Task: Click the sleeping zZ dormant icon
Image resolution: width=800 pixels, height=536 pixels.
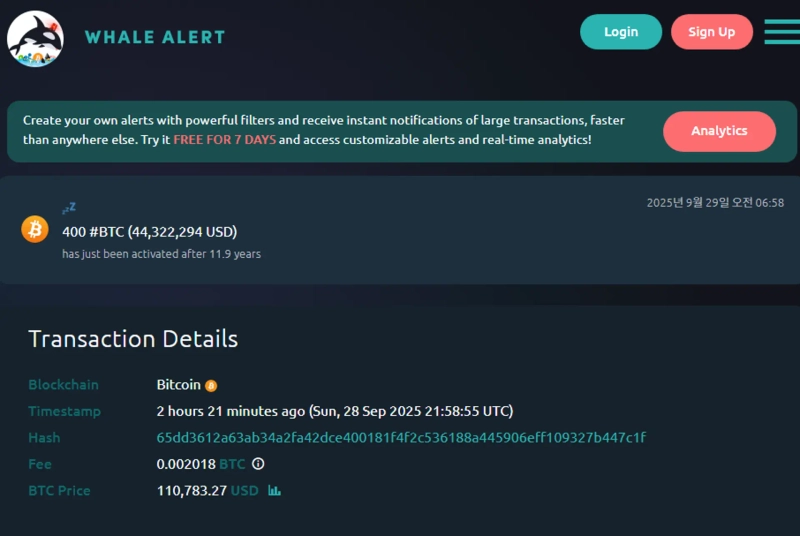Action: coord(69,208)
